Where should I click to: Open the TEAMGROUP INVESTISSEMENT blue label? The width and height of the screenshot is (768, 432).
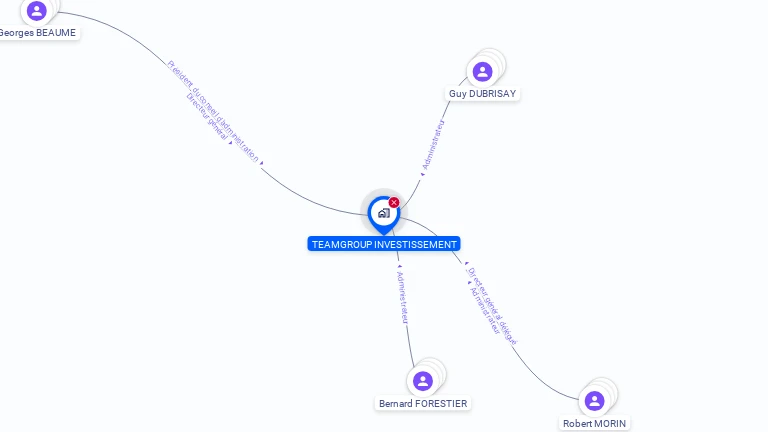pyautogui.click(x=384, y=244)
